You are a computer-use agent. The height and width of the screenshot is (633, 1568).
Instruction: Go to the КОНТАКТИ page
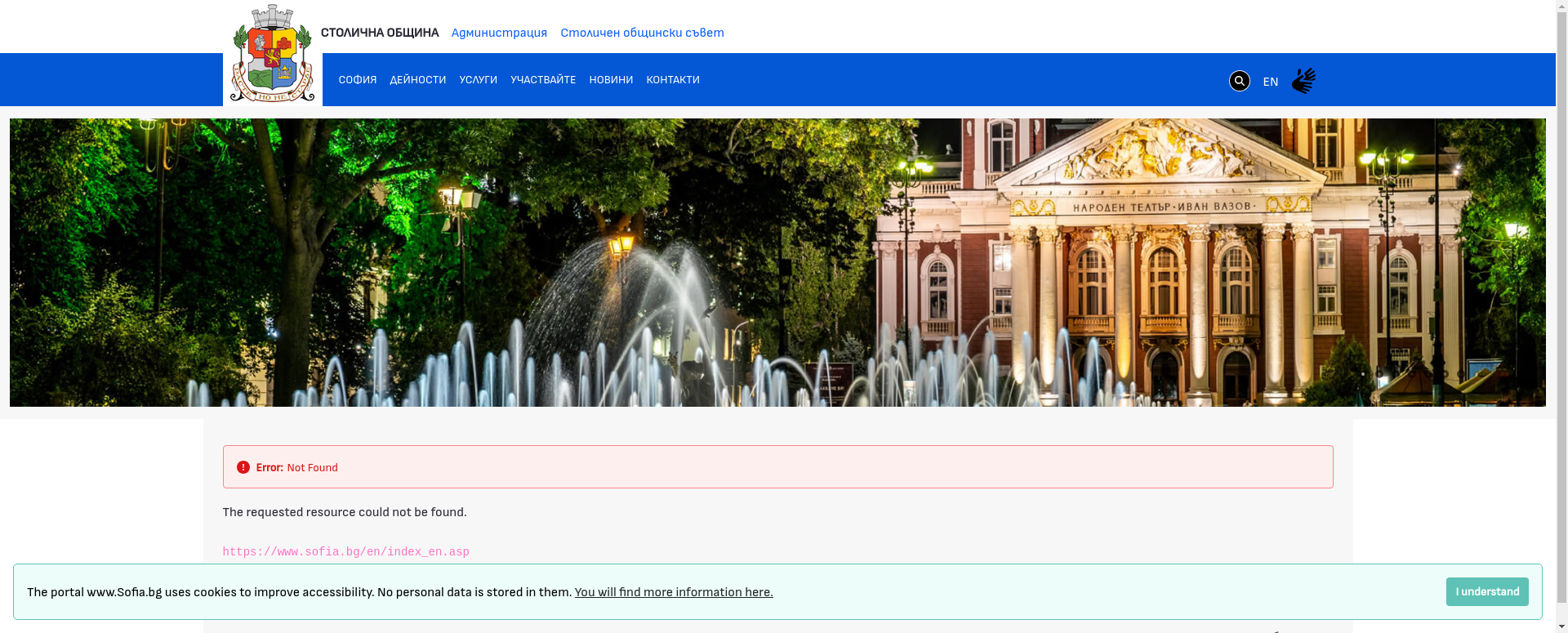pyautogui.click(x=672, y=80)
